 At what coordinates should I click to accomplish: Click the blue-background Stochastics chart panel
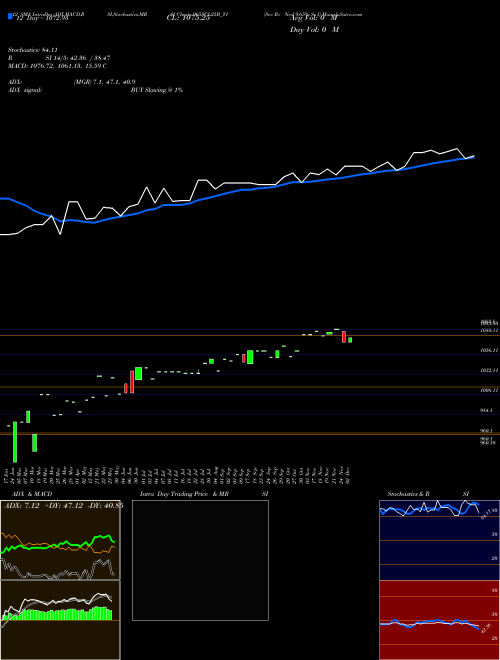pos(439,540)
